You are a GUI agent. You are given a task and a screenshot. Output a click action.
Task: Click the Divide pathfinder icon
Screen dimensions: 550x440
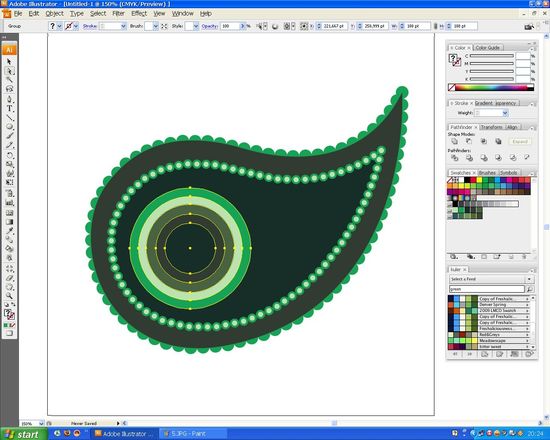tap(455, 158)
